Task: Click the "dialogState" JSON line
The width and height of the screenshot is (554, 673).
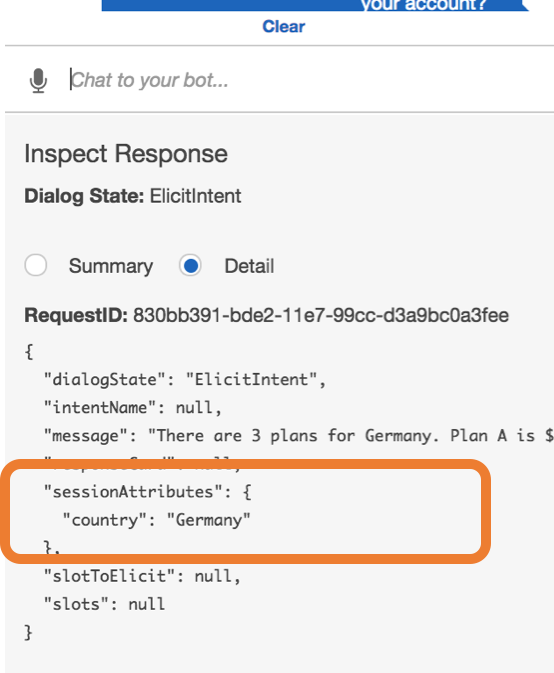Action: click(x=185, y=379)
